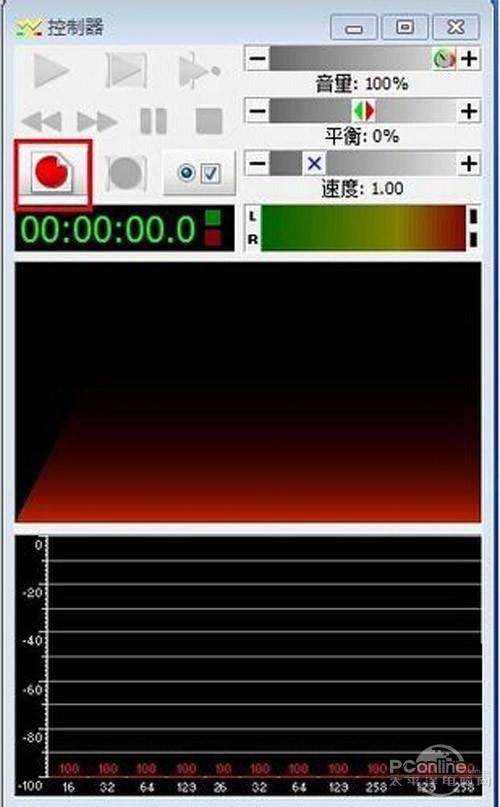Shift balance right with the plus button

469,111
